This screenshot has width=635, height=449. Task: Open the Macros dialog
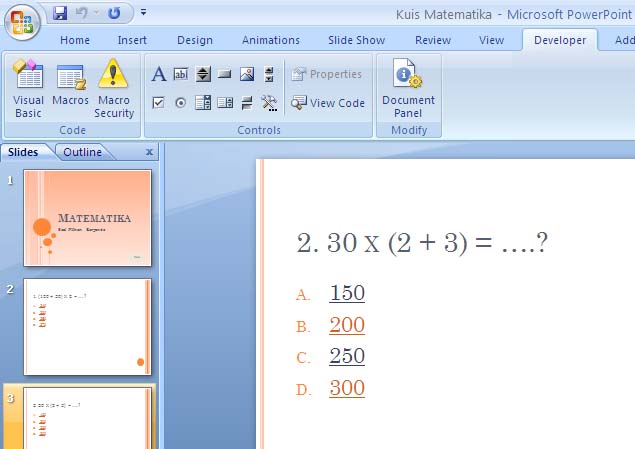pyautogui.click(x=71, y=88)
